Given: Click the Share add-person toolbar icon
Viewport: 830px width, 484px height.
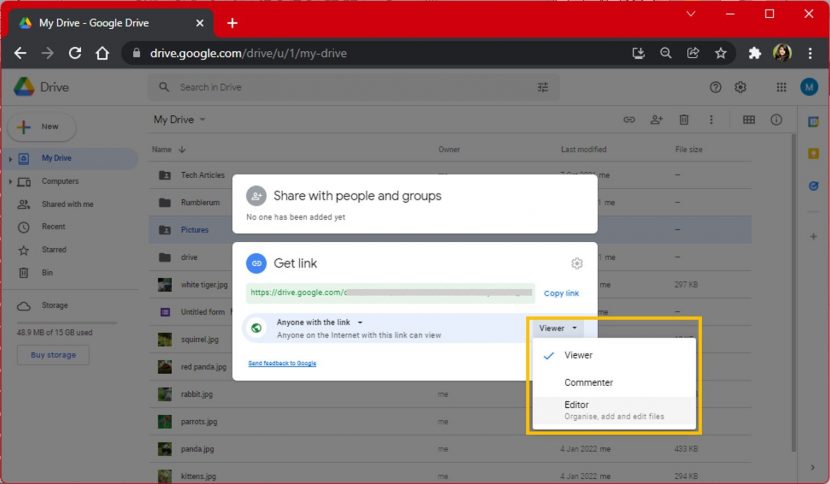Looking at the screenshot, I should tap(656, 120).
